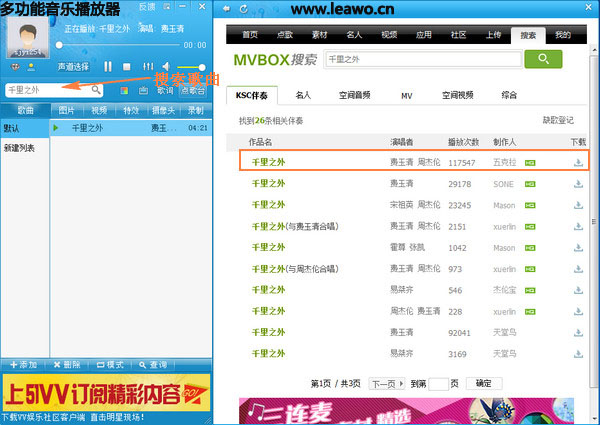
Task: Switch to the 图片 tab
Action: 66,111
